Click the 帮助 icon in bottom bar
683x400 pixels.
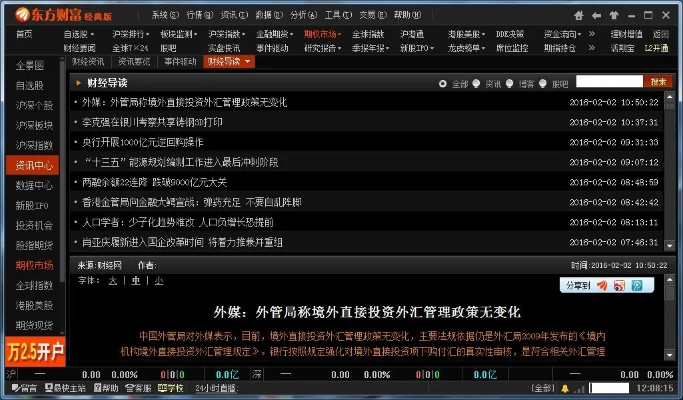tap(108, 388)
